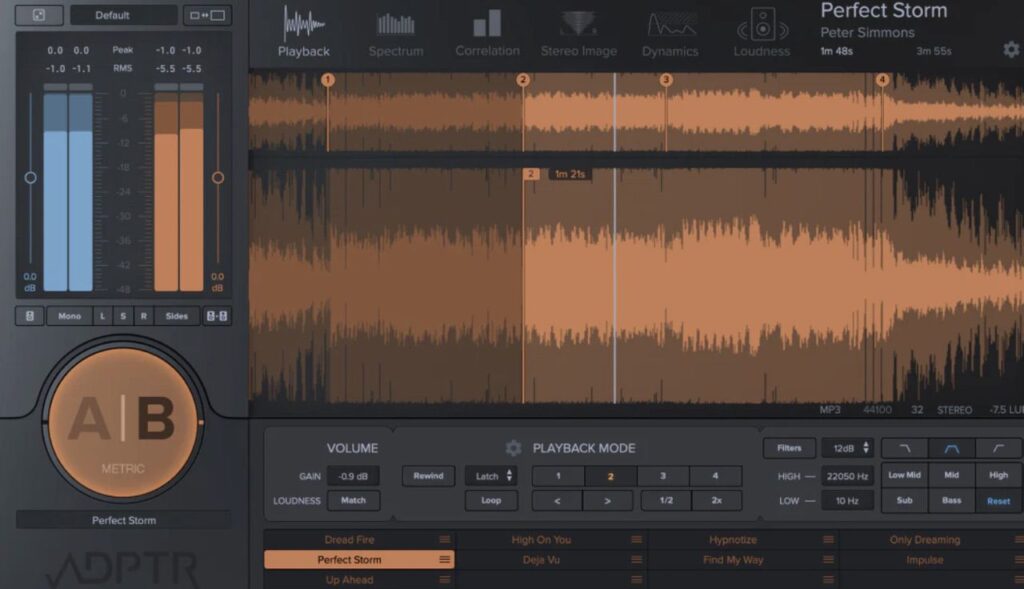Enable Sides monitoring

[176, 316]
